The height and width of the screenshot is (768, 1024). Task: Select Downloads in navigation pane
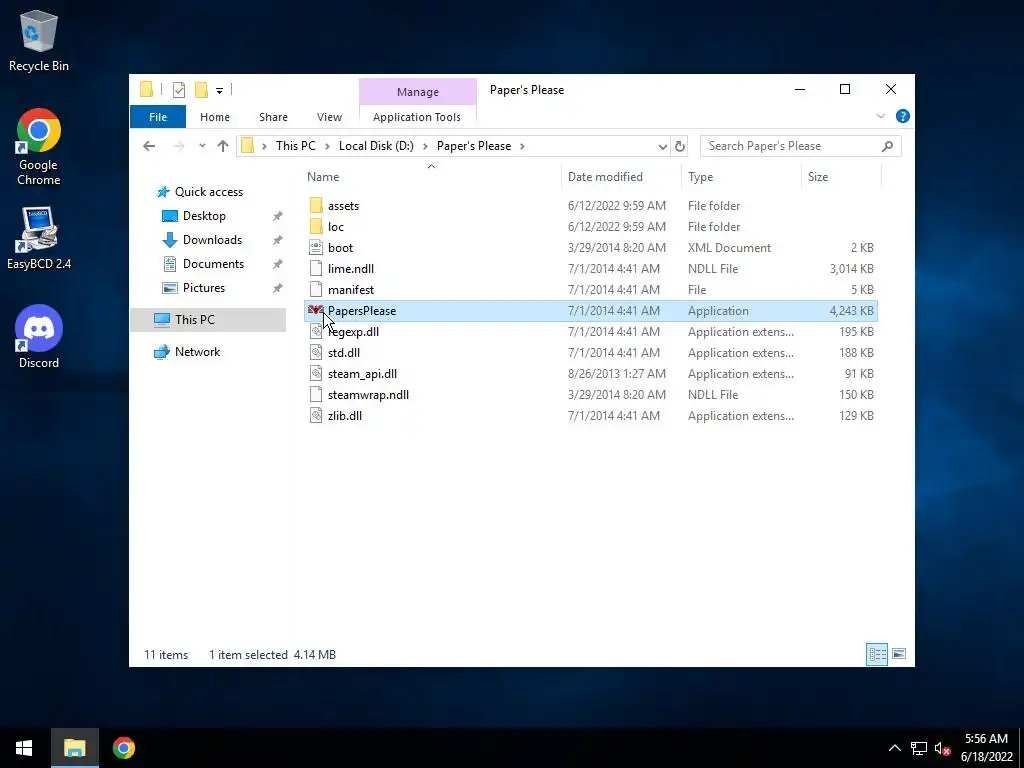212,240
